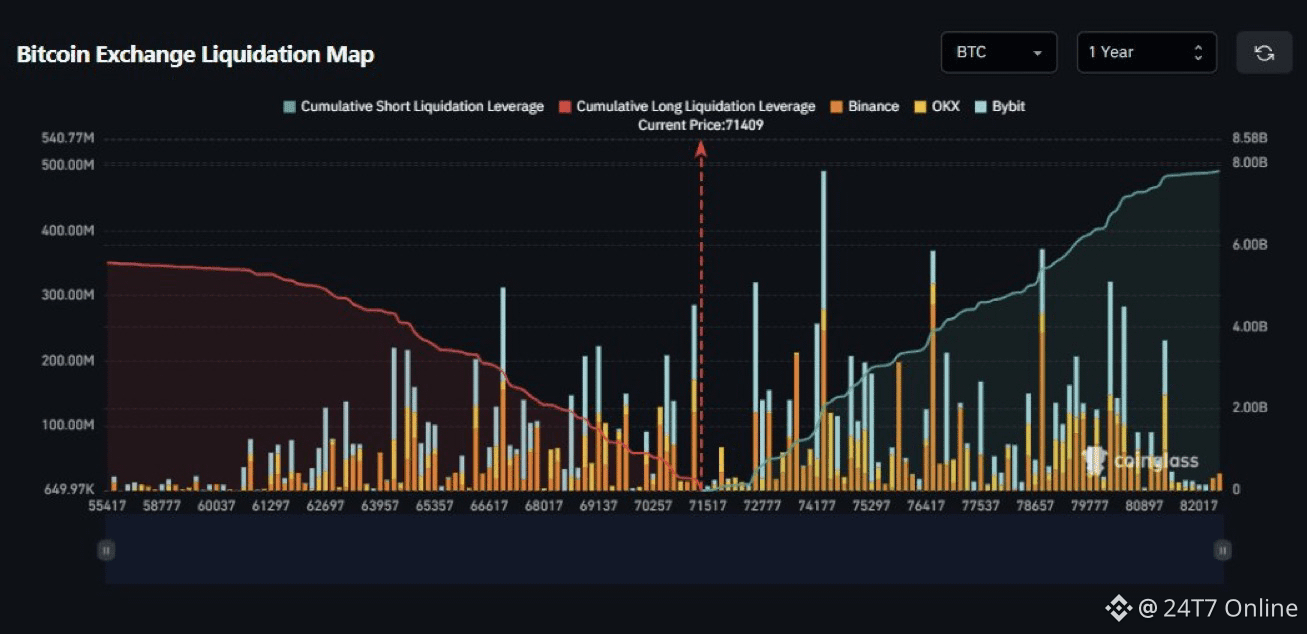Screen dimensions: 1307x634
Task: Click the 2.00B right axis label
Action: (x=1249, y=408)
